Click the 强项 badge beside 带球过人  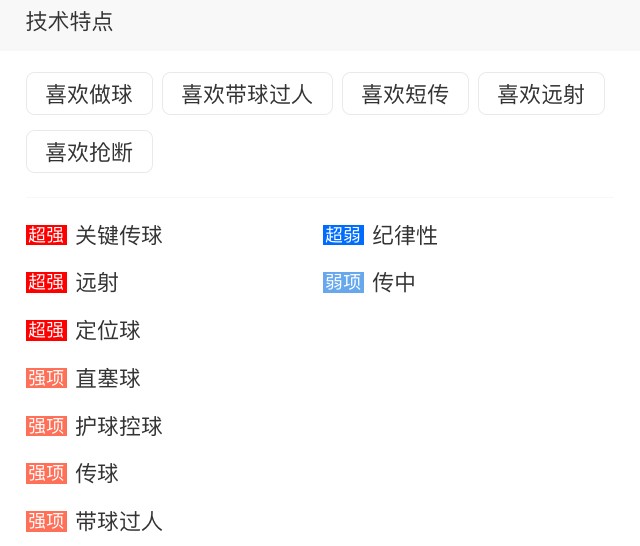click(46, 521)
